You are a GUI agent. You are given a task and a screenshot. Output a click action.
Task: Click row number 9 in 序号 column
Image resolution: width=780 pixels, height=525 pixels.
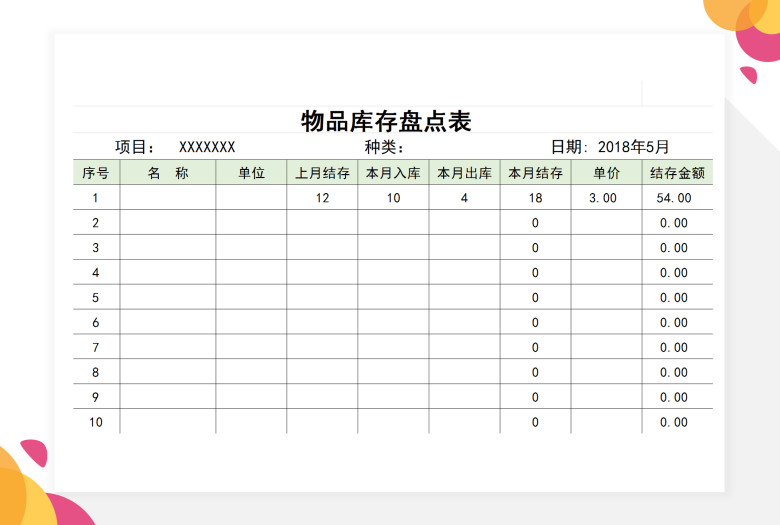tap(96, 397)
